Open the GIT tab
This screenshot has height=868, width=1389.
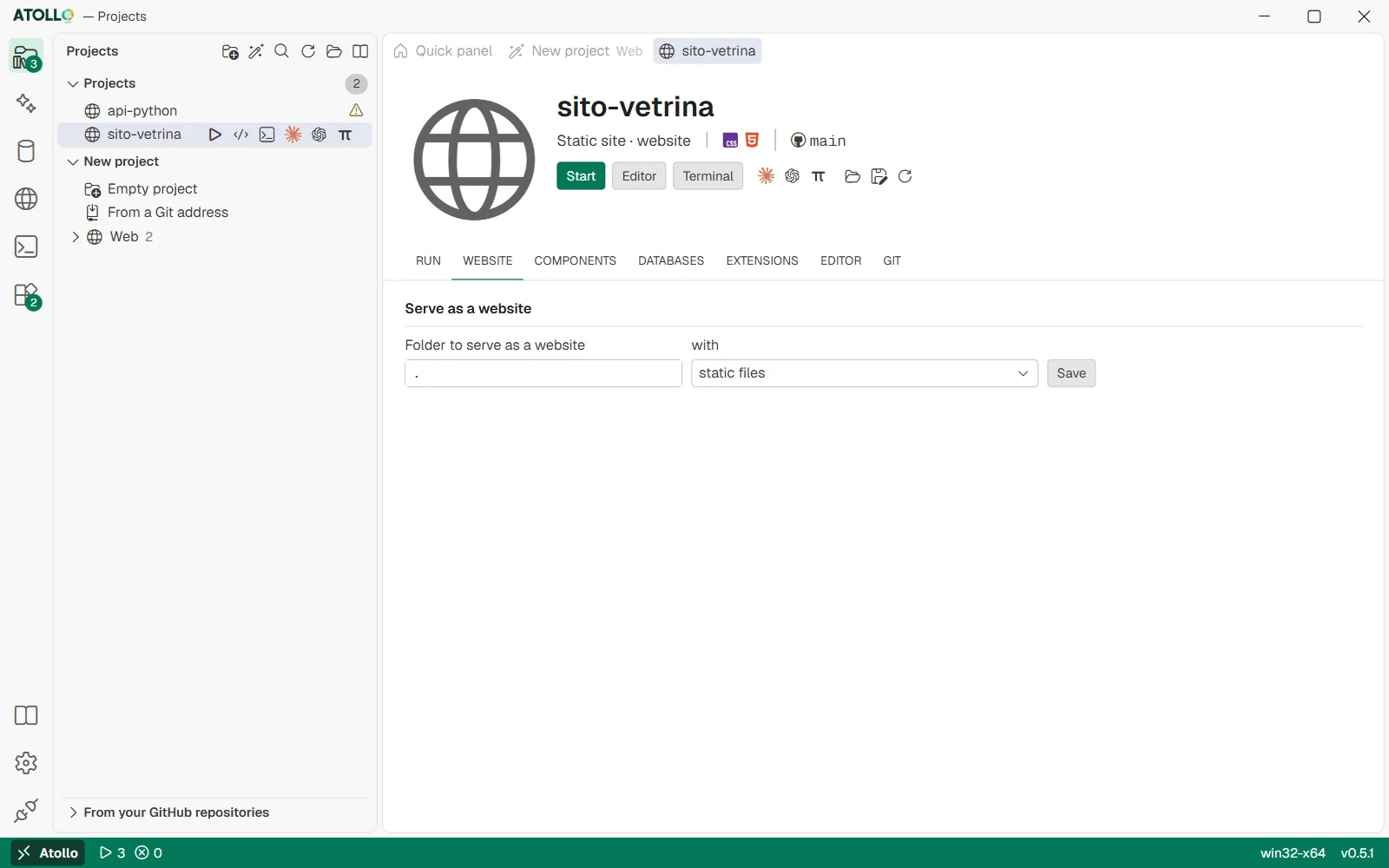tap(892, 260)
